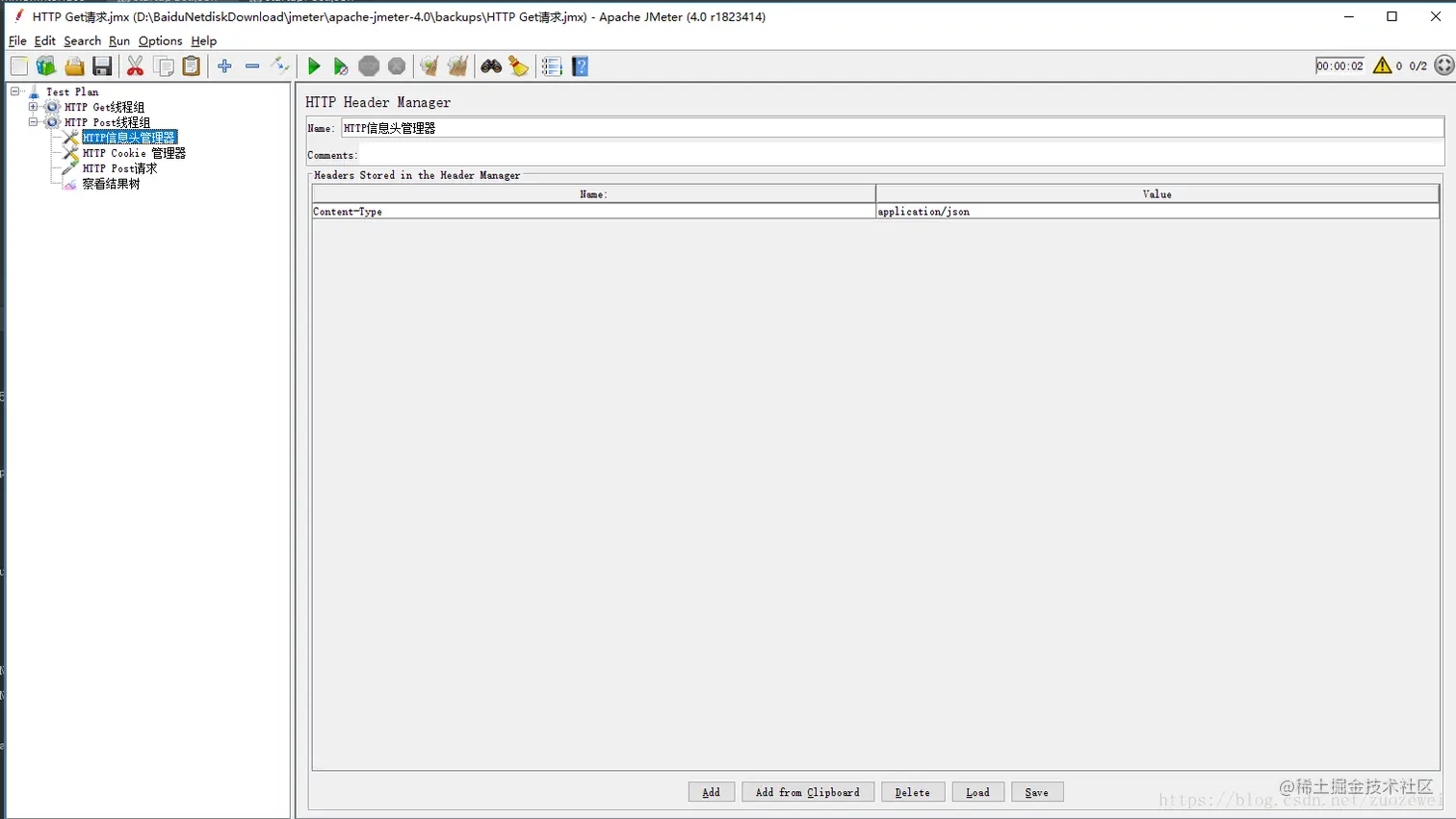
Task: Start test without pauses icon
Action: (x=341, y=65)
